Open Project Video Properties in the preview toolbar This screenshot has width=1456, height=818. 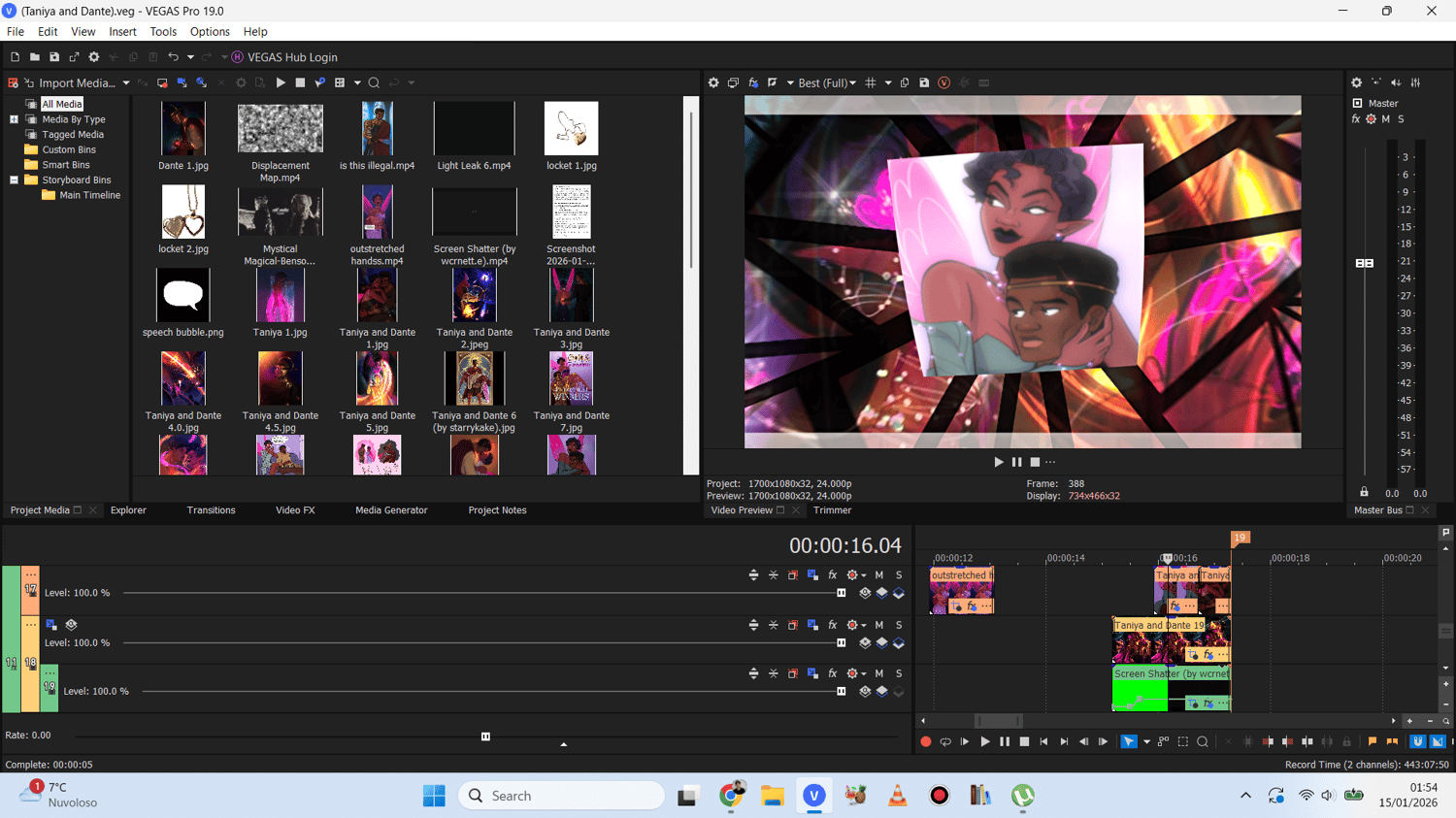713,82
